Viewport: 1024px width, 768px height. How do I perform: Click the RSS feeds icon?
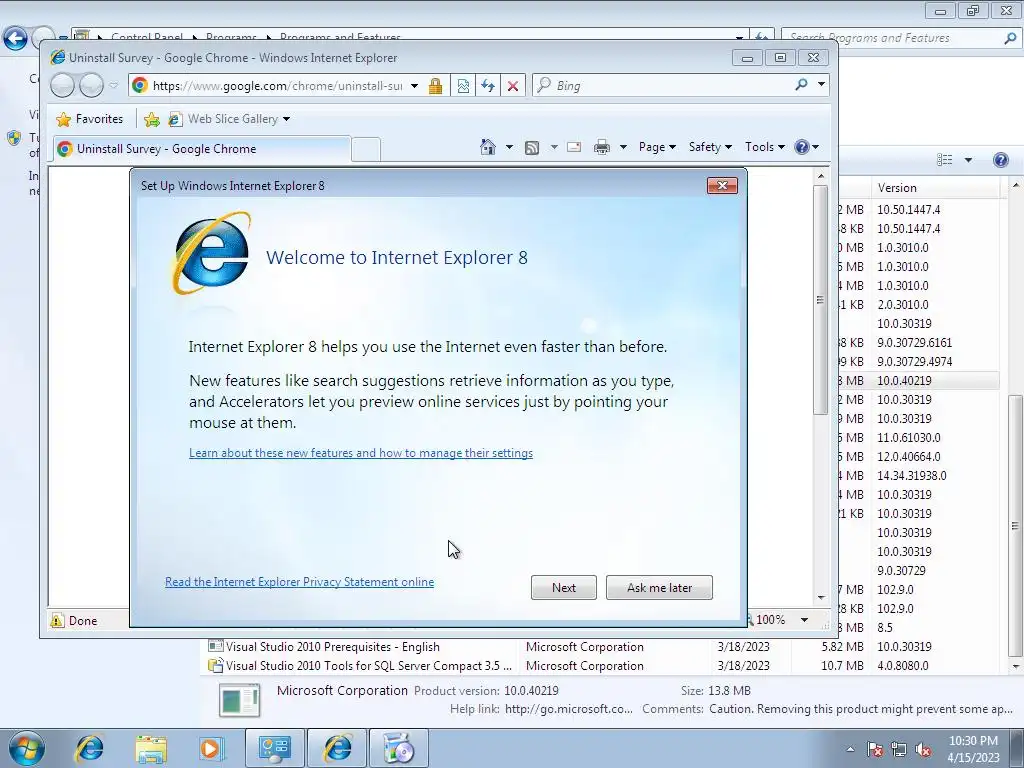[532, 148]
